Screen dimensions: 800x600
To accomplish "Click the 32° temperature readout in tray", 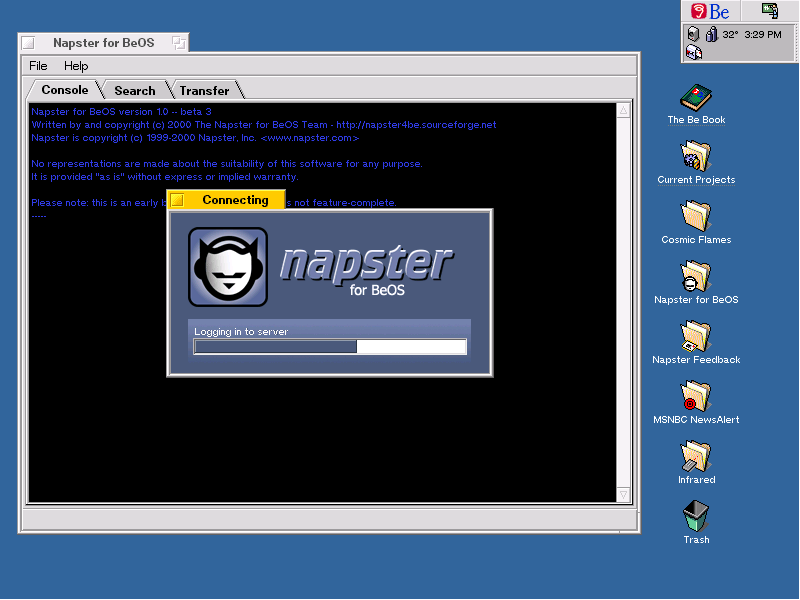I will [x=730, y=35].
